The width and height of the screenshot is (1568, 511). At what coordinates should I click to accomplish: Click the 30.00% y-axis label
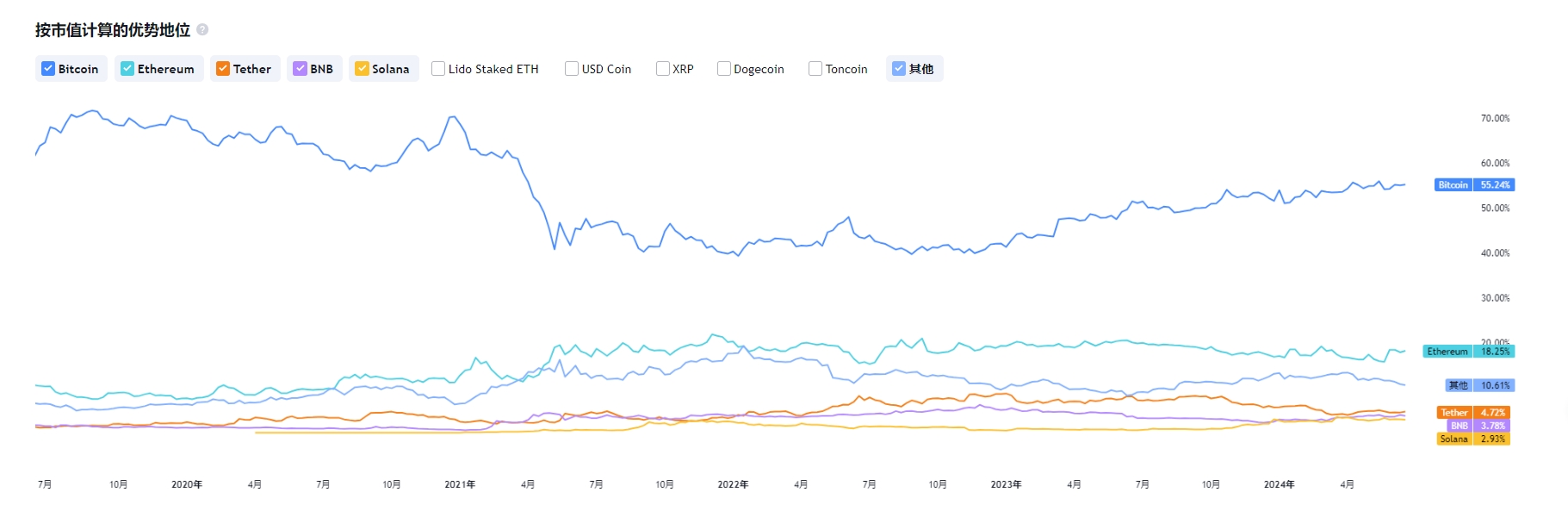click(x=1495, y=297)
